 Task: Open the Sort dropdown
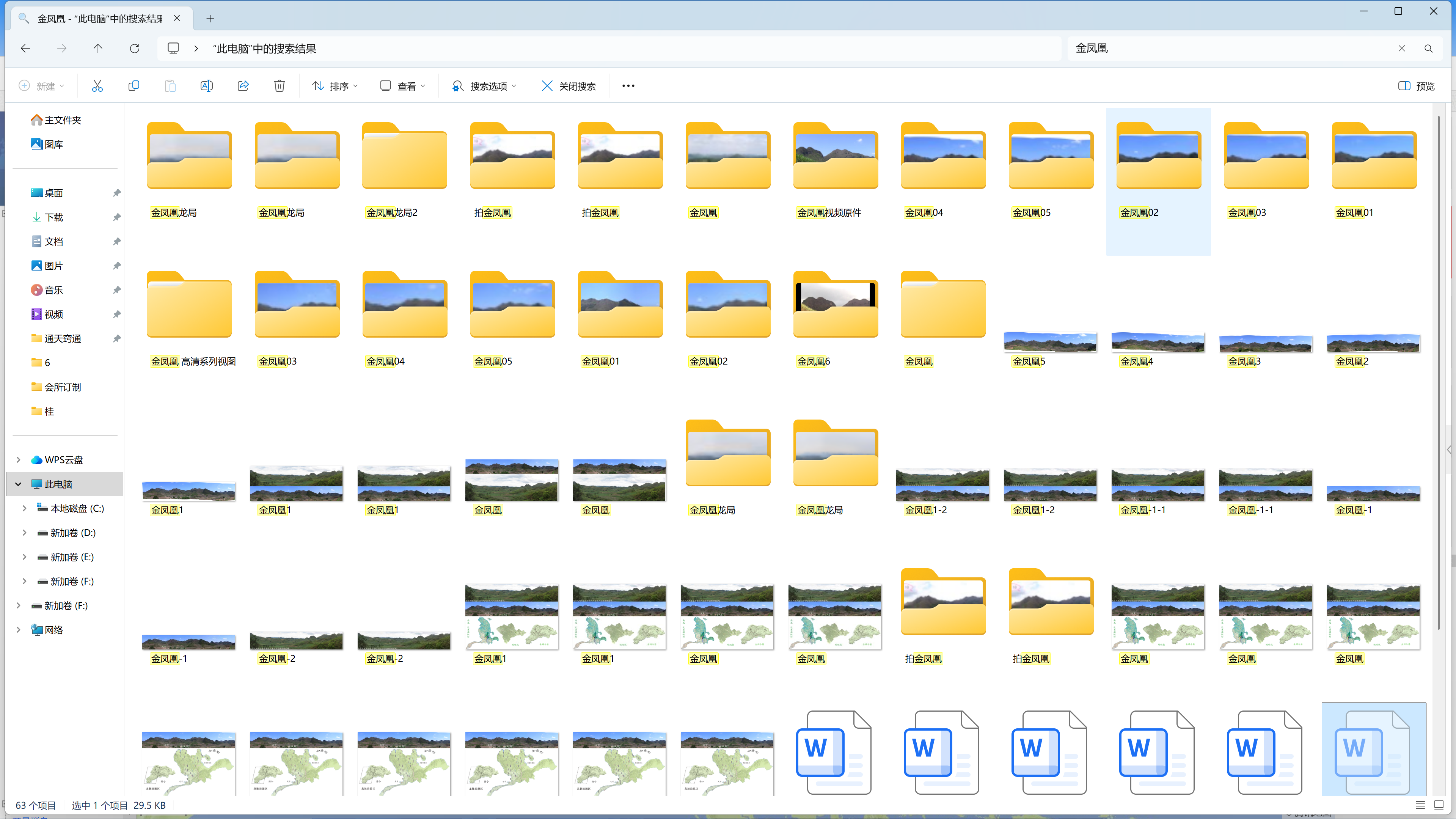[x=335, y=86]
